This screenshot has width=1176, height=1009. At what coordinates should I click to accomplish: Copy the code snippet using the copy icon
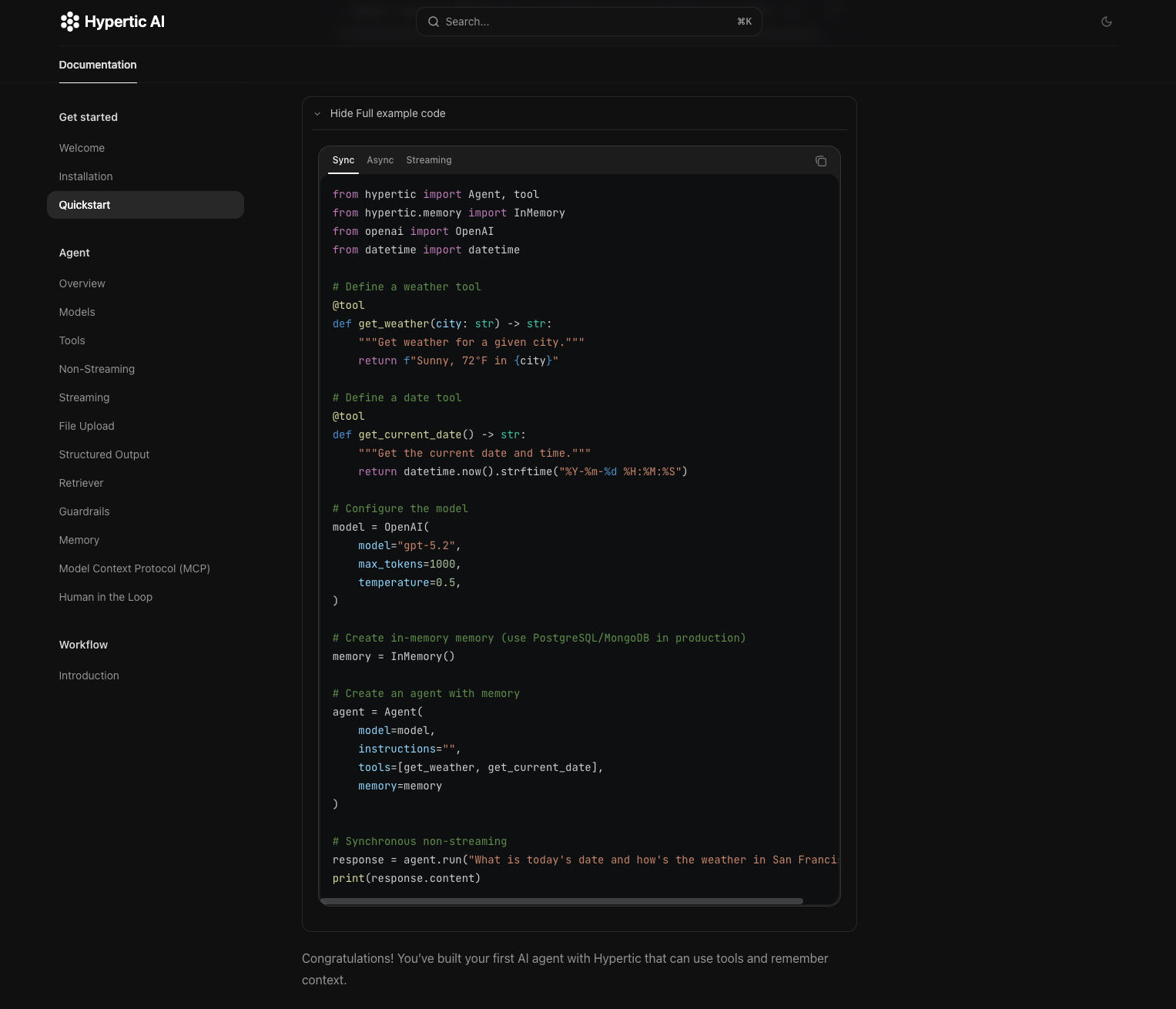(821, 161)
